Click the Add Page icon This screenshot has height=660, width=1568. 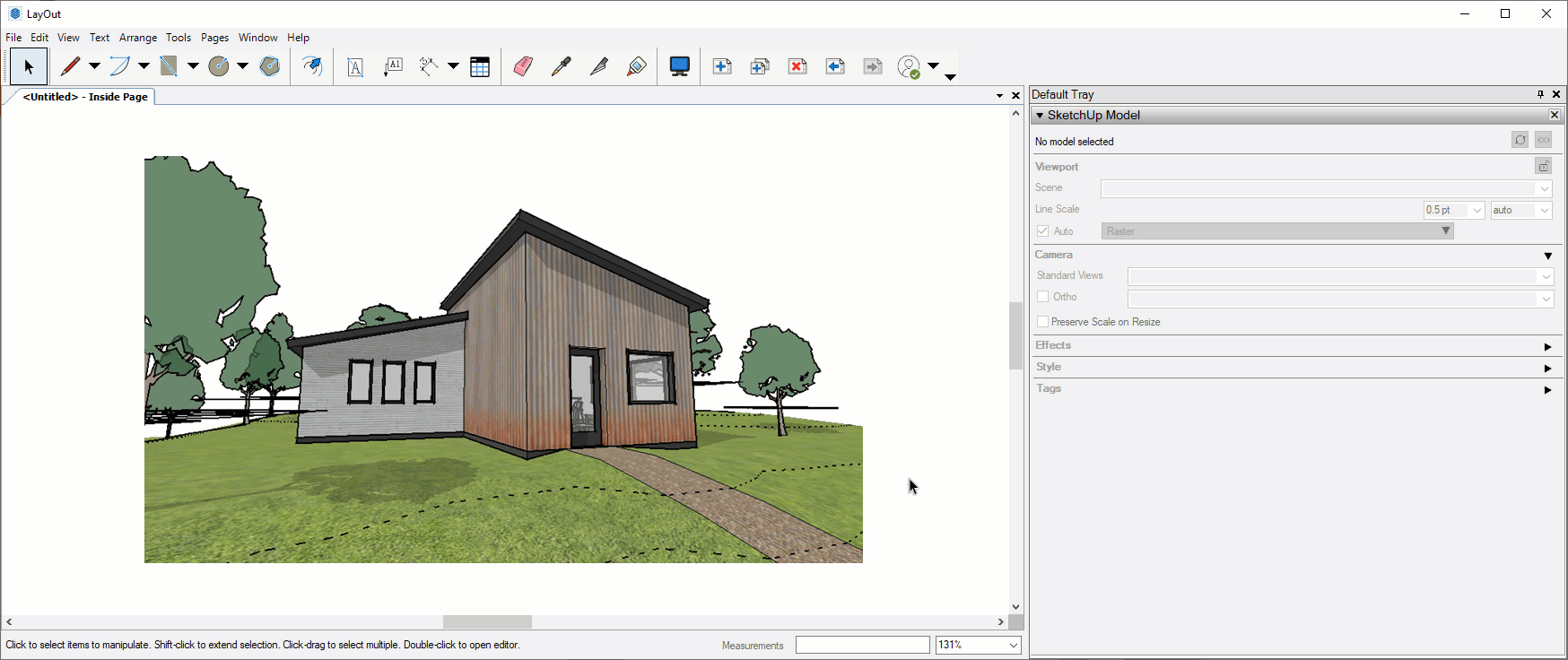pyautogui.click(x=722, y=66)
